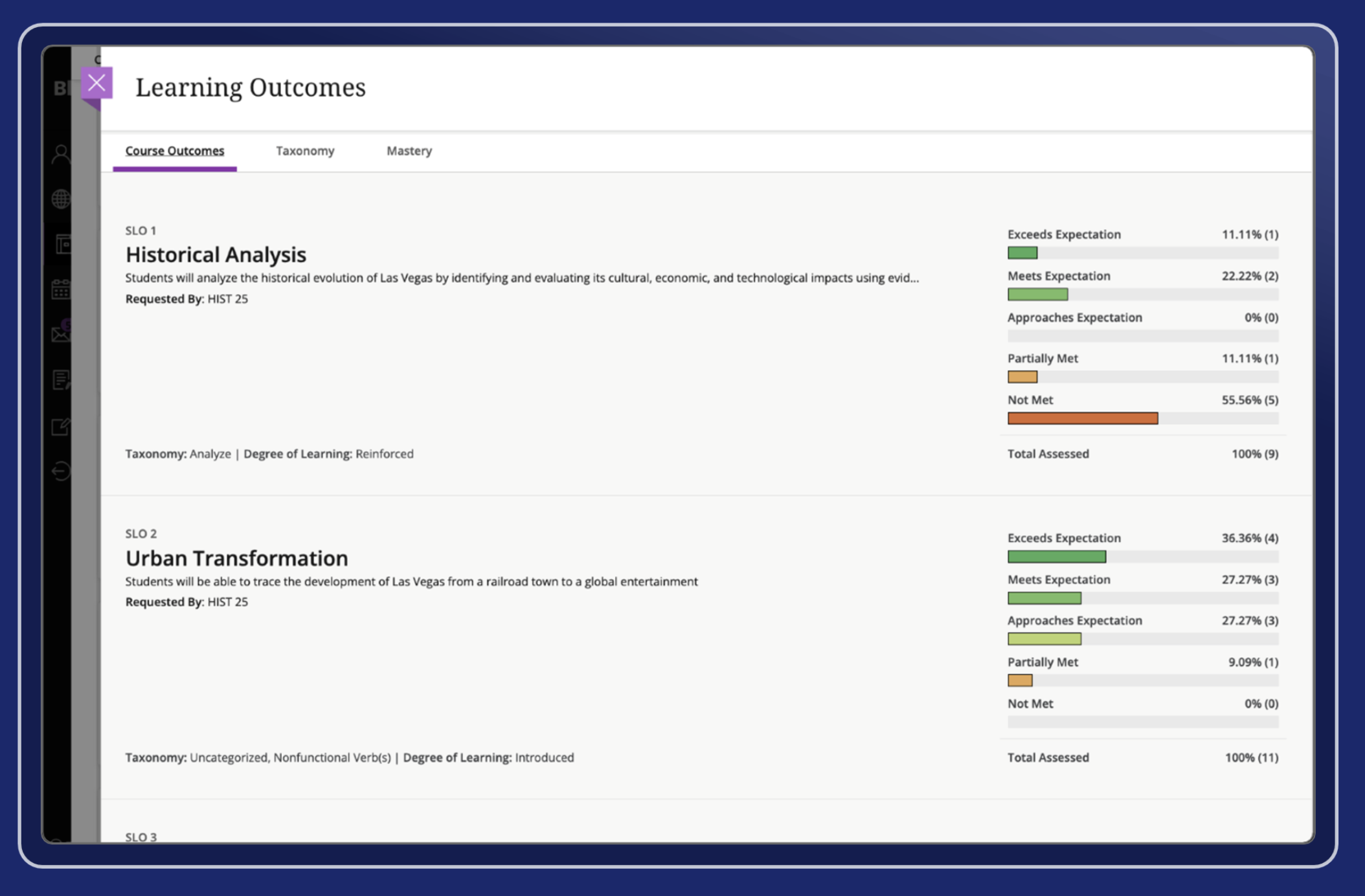Open the Messages envelope icon
1365x896 pixels.
coord(61,334)
